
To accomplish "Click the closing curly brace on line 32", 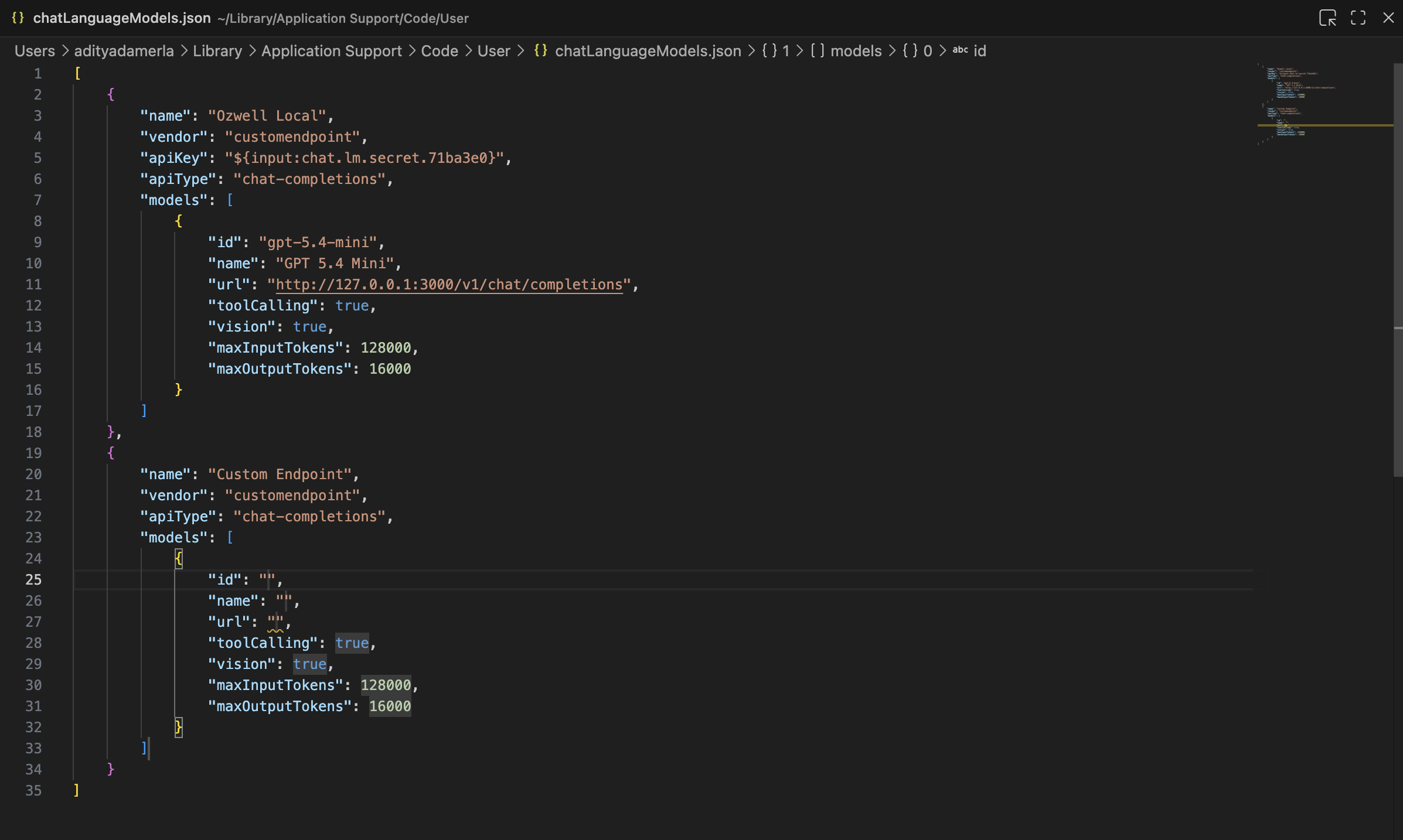I will click(179, 728).
